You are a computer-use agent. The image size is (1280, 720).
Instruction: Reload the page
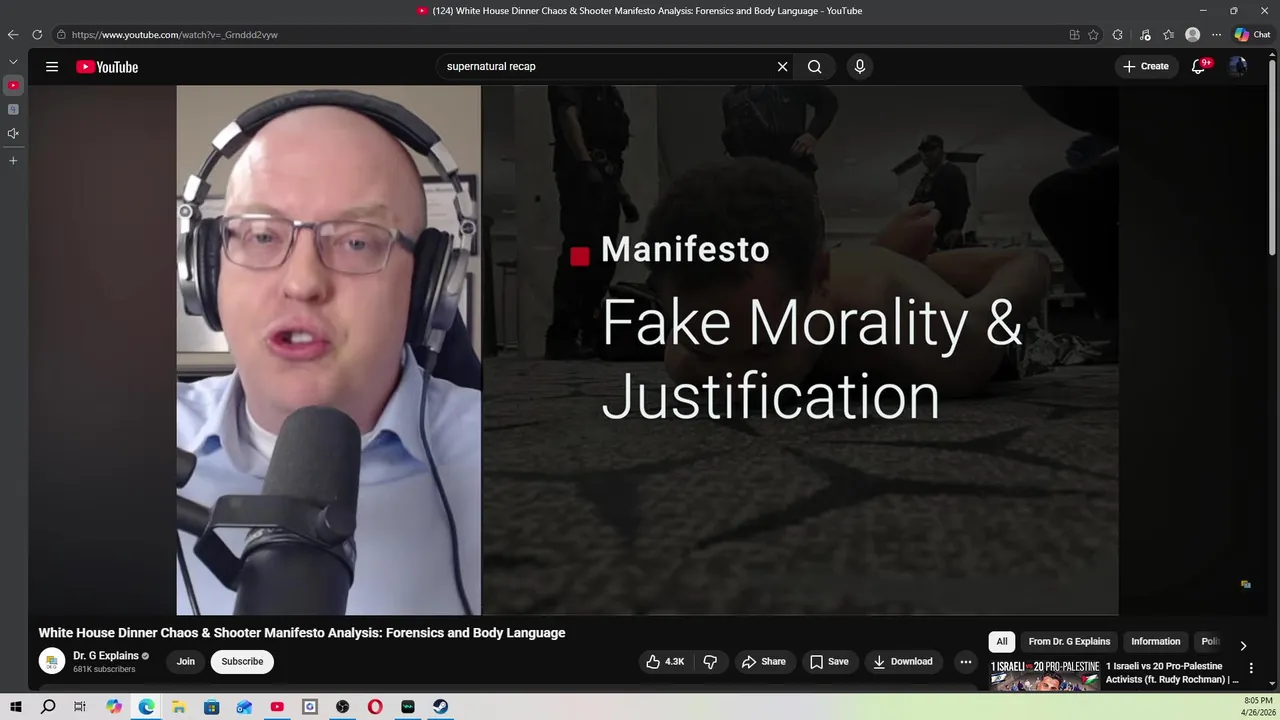(x=37, y=35)
